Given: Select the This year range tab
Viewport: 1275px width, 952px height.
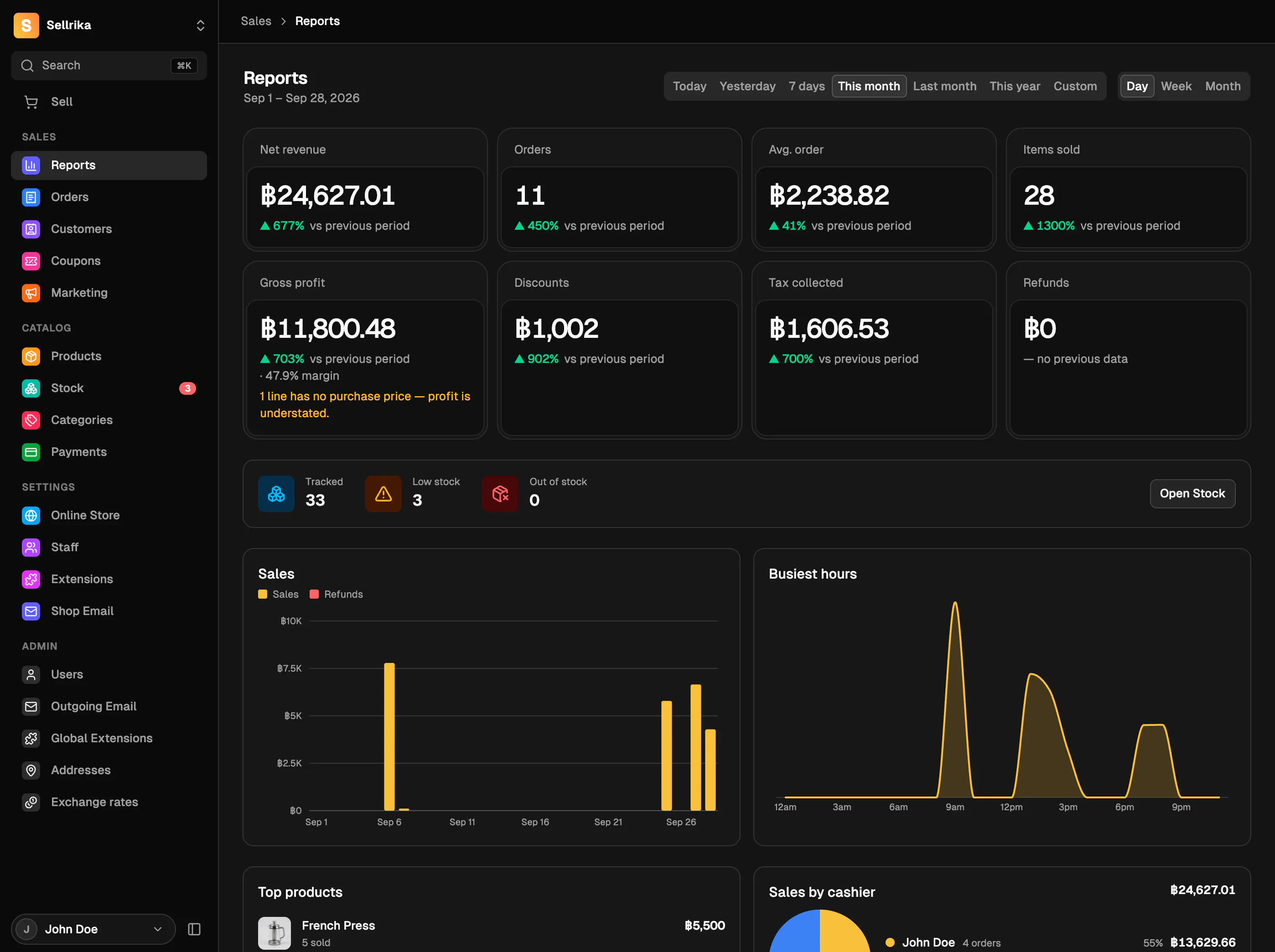Looking at the screenshot, I should tap(1015, 87).
